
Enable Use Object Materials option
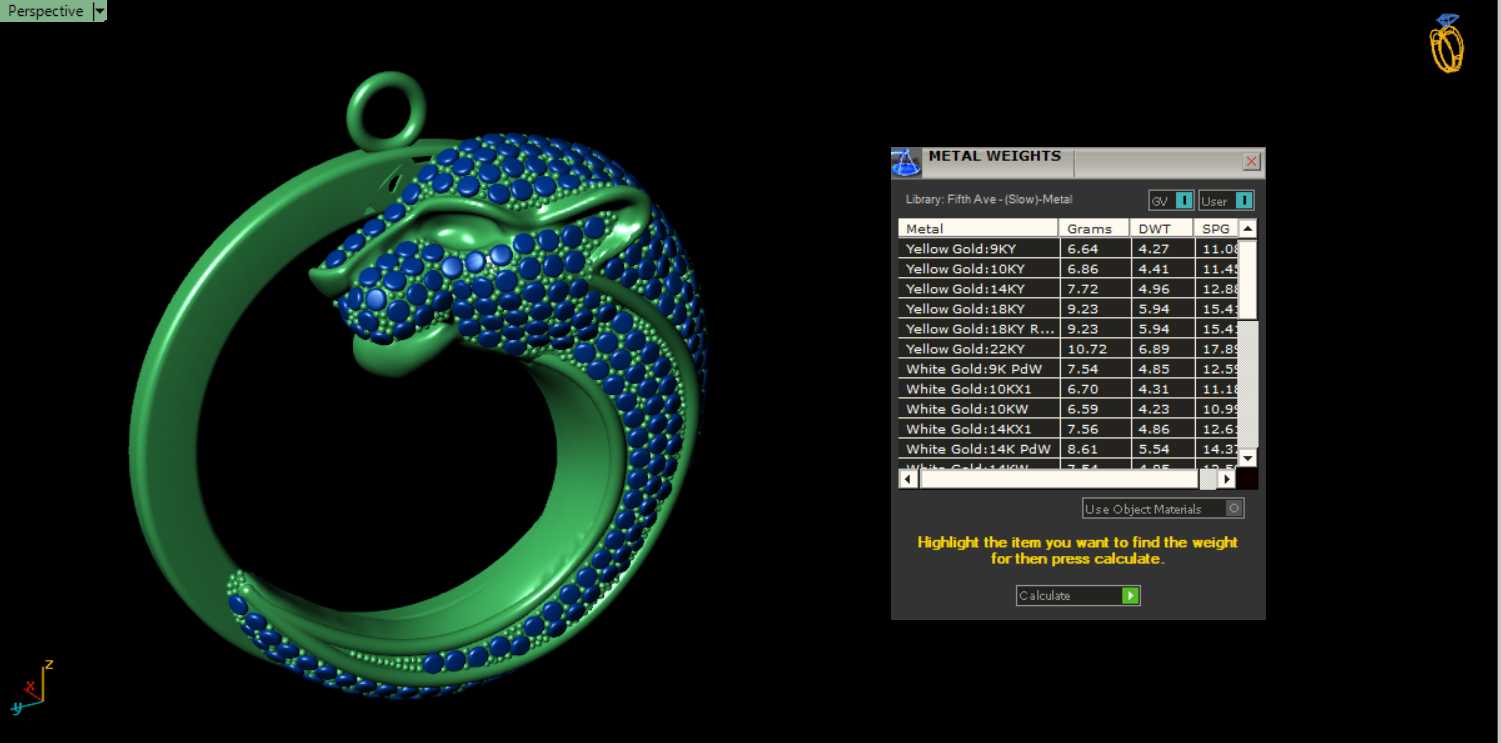(x=1234, y=509)
